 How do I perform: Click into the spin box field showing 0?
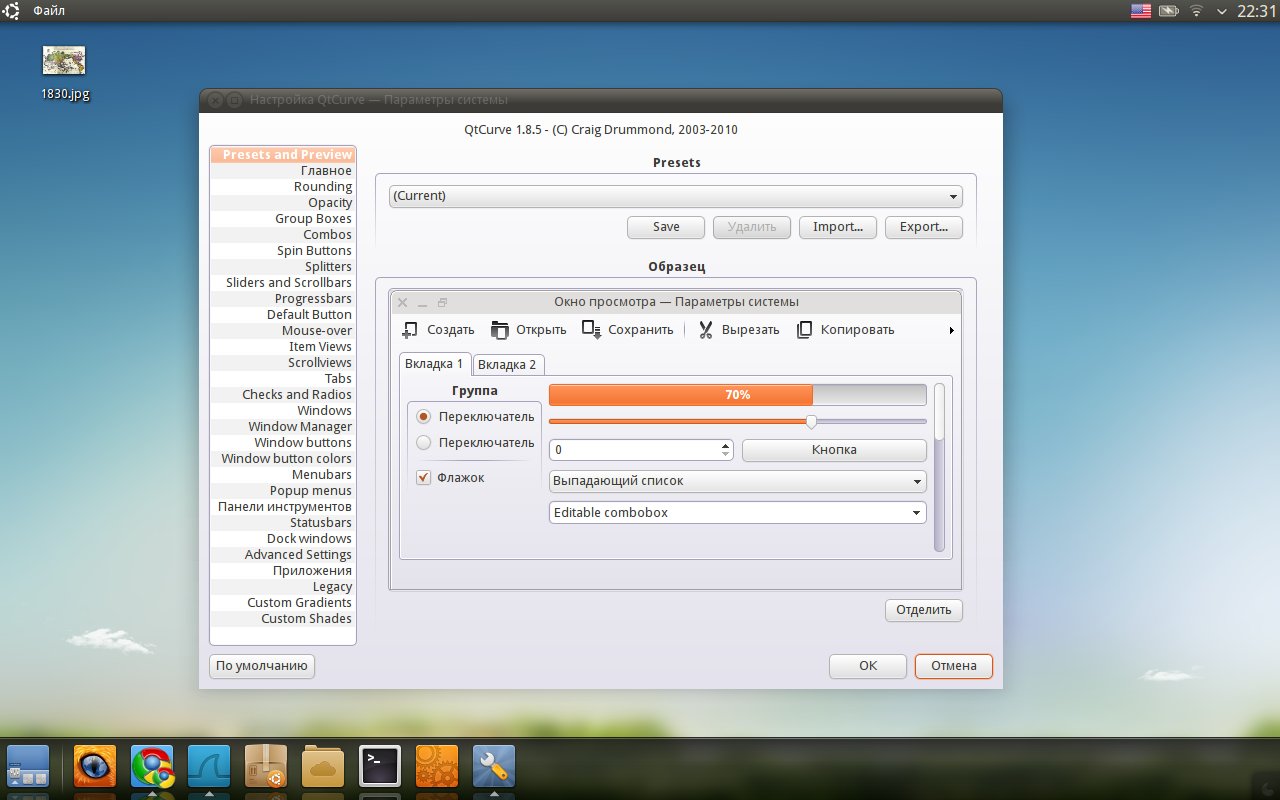(633, 450)
